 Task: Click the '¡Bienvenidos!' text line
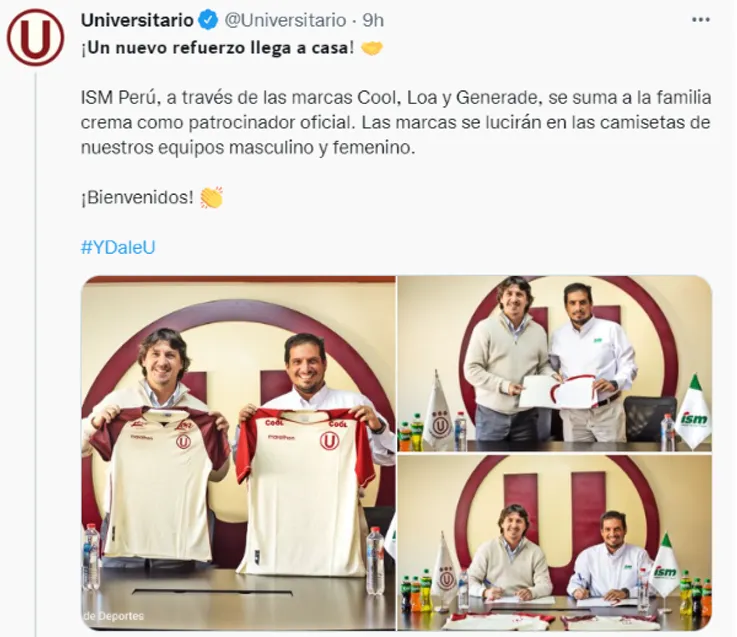coord(137,197)
